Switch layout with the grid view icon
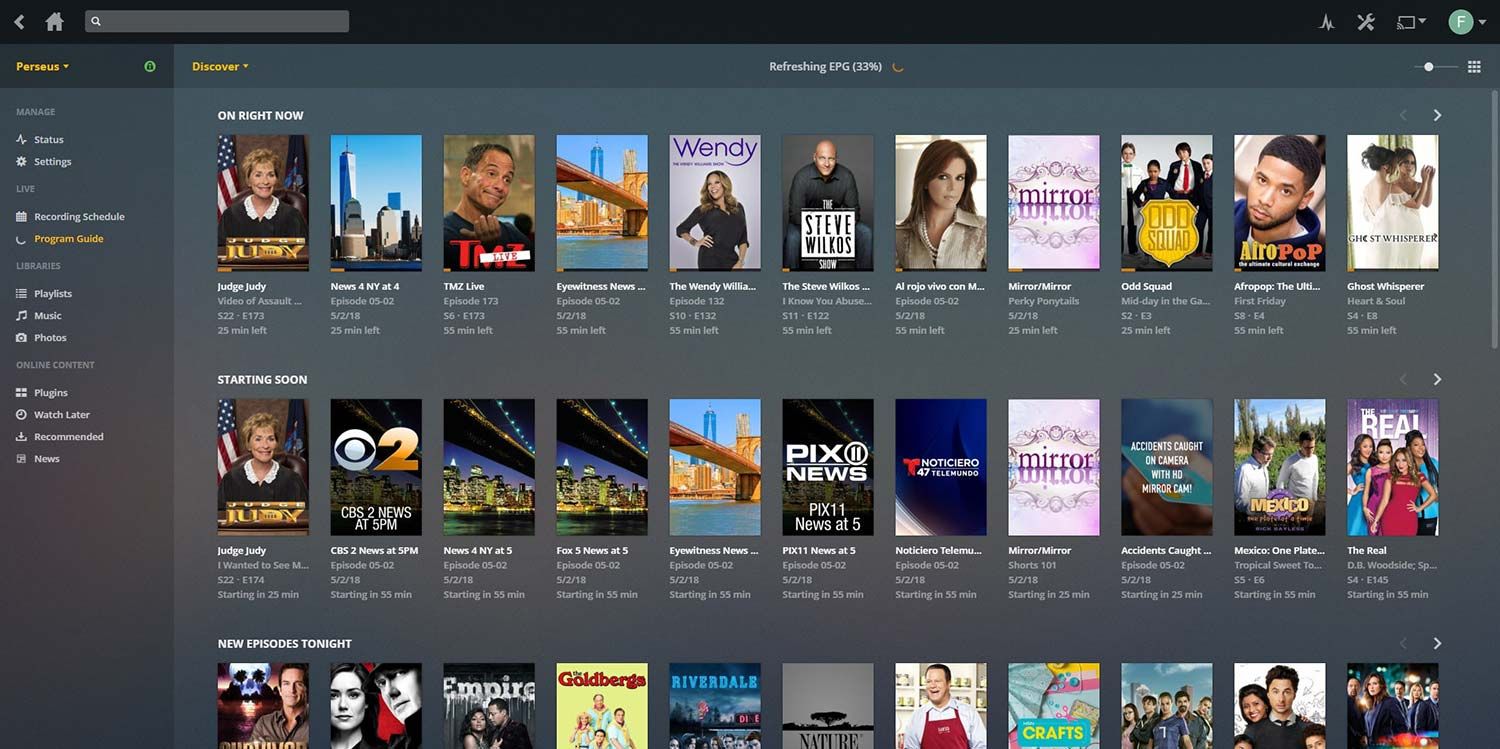Image resolution: width=1500 pixels, height=749 pixels. [x=1474, y=66]
